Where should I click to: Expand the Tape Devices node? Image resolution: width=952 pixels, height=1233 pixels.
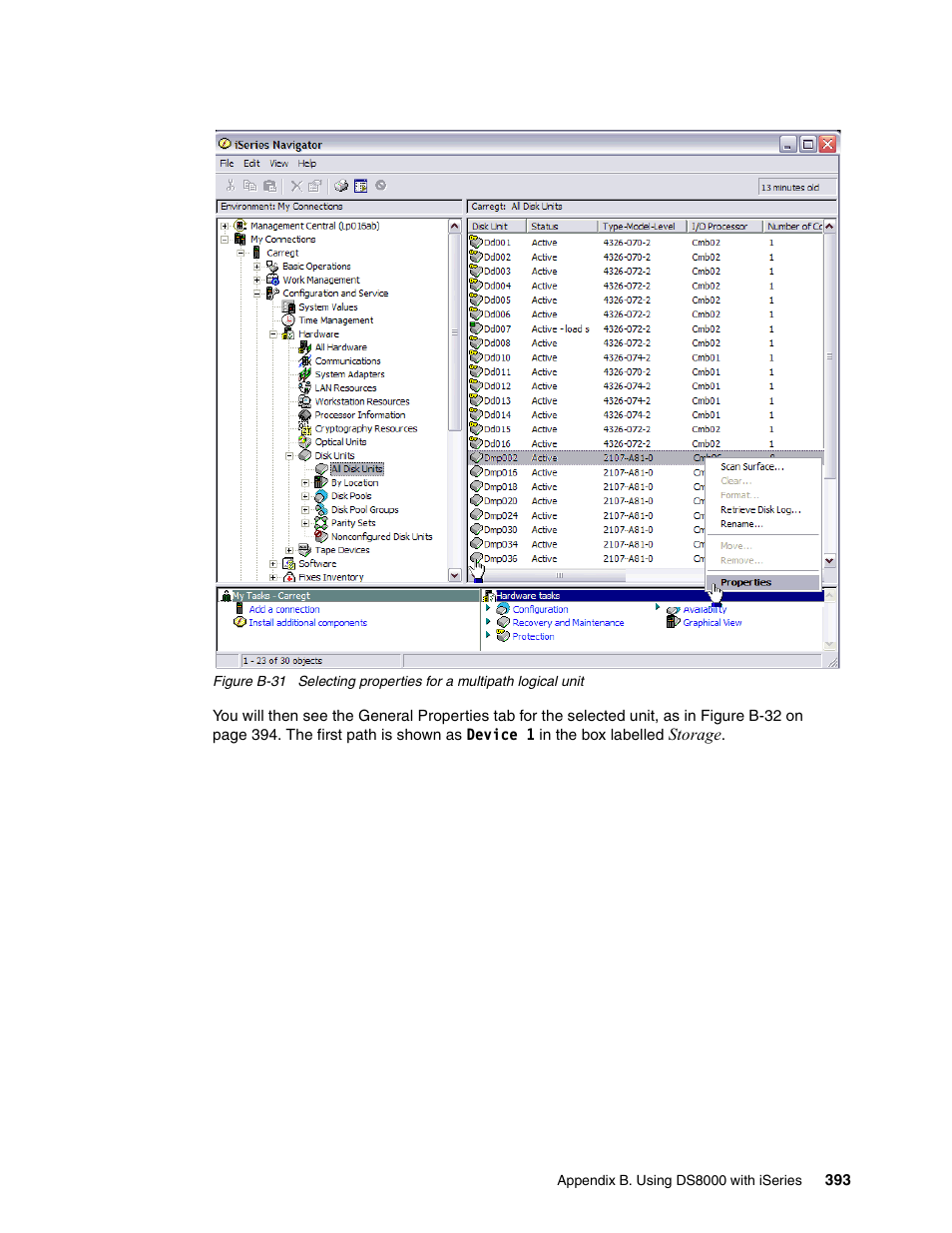pos(289,550)
